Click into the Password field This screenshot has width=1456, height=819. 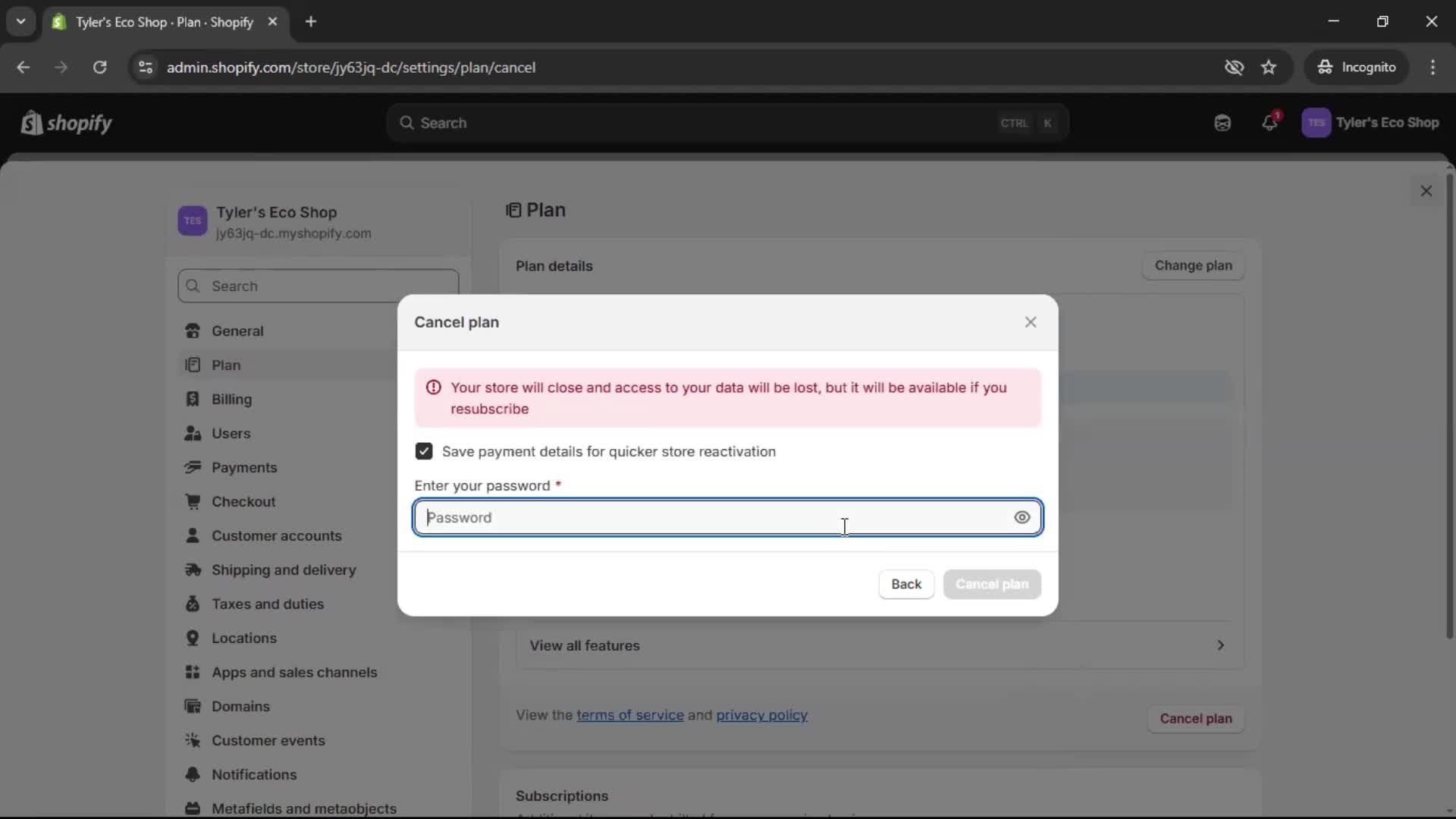713,517
